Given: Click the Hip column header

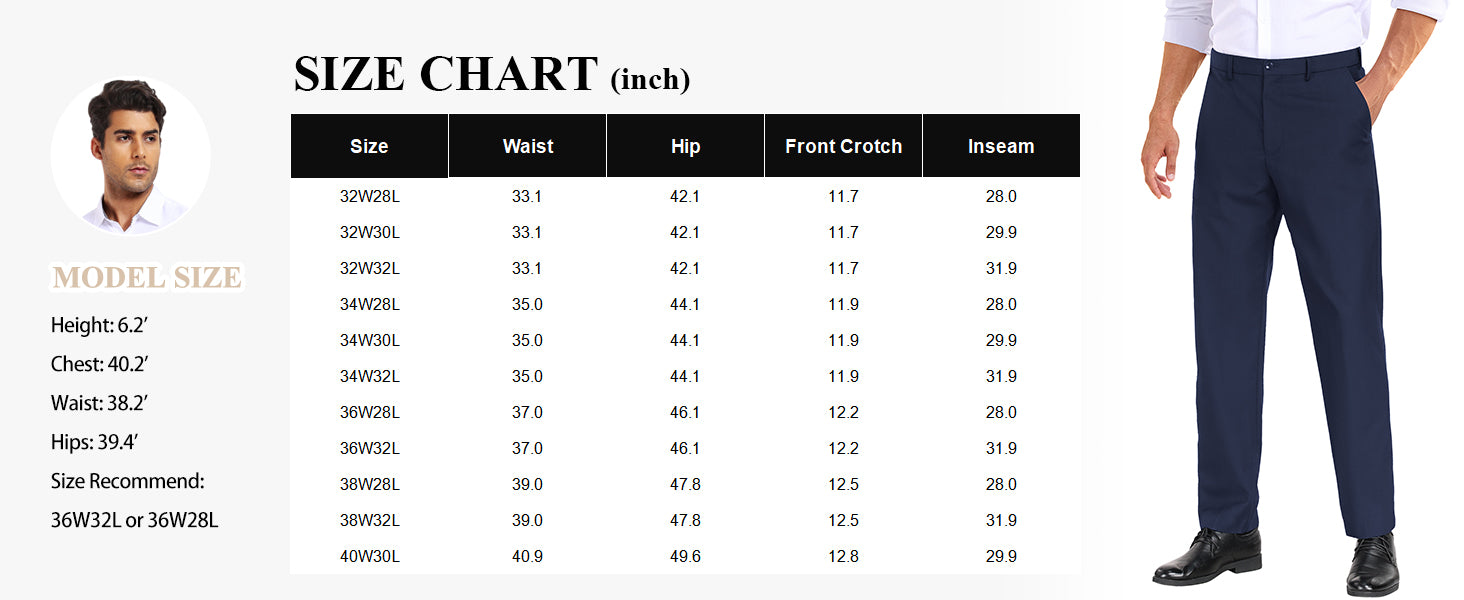Looking at the screenshot, I should pos(685,146).
